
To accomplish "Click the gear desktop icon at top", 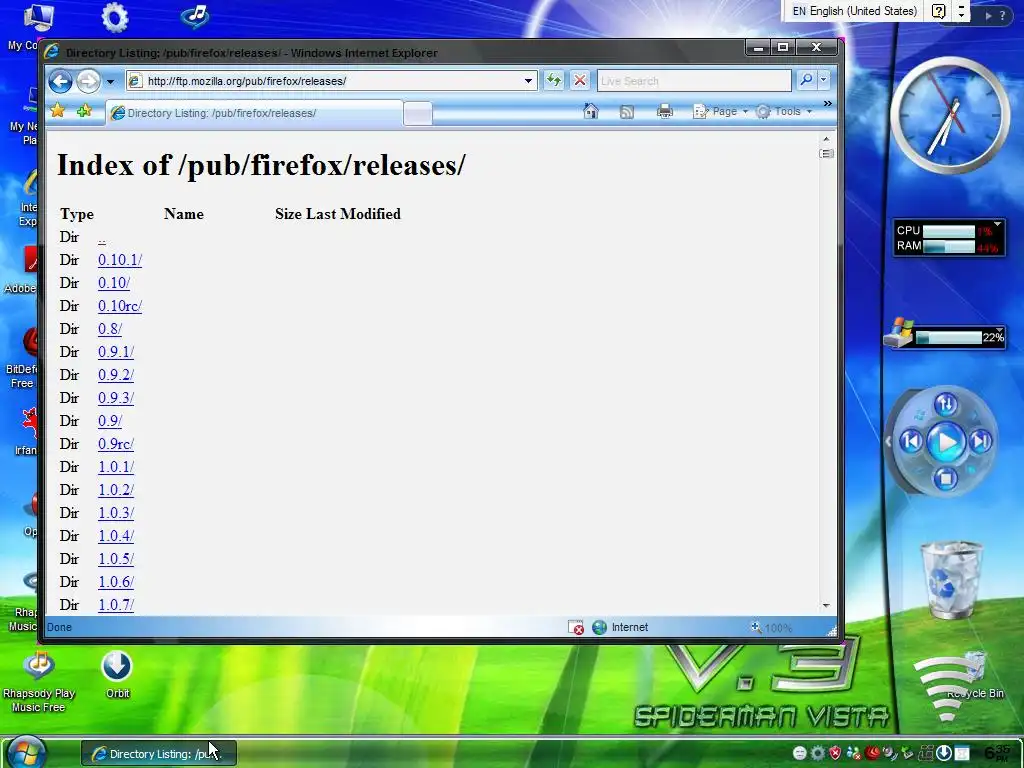I will (115, 17).
